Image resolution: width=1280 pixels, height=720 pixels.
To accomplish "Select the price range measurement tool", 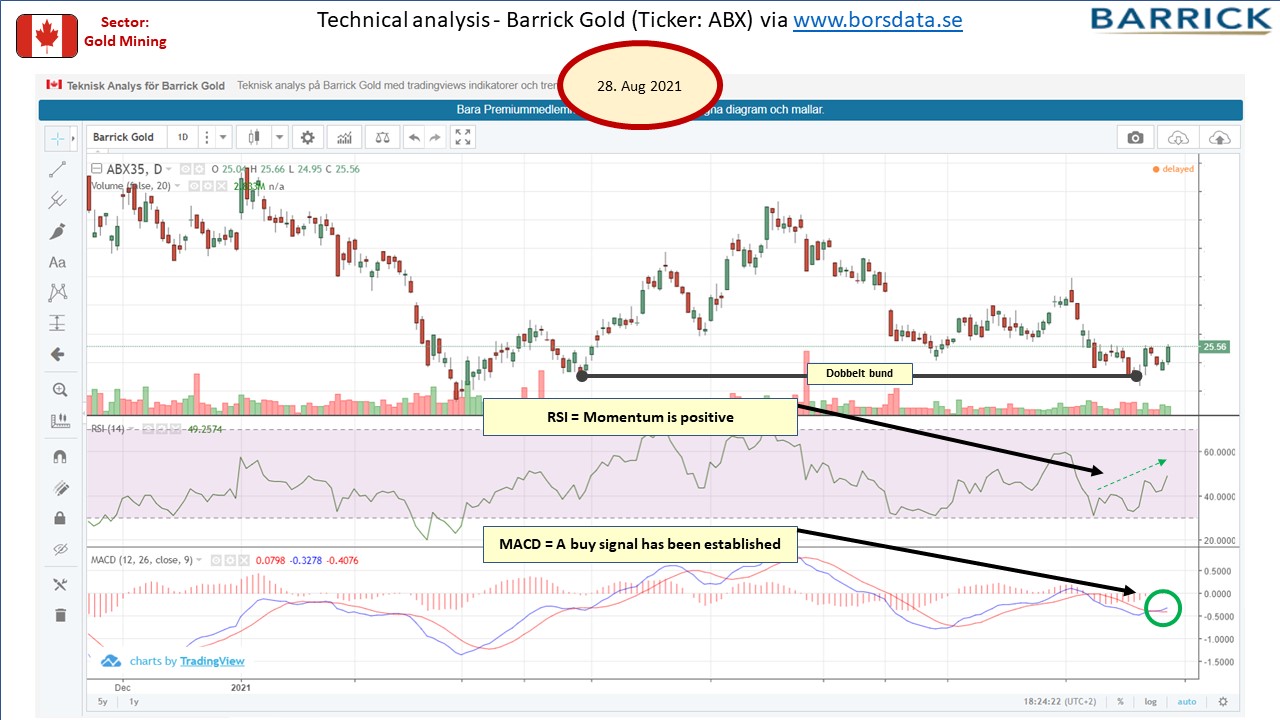I will point(57,323).
